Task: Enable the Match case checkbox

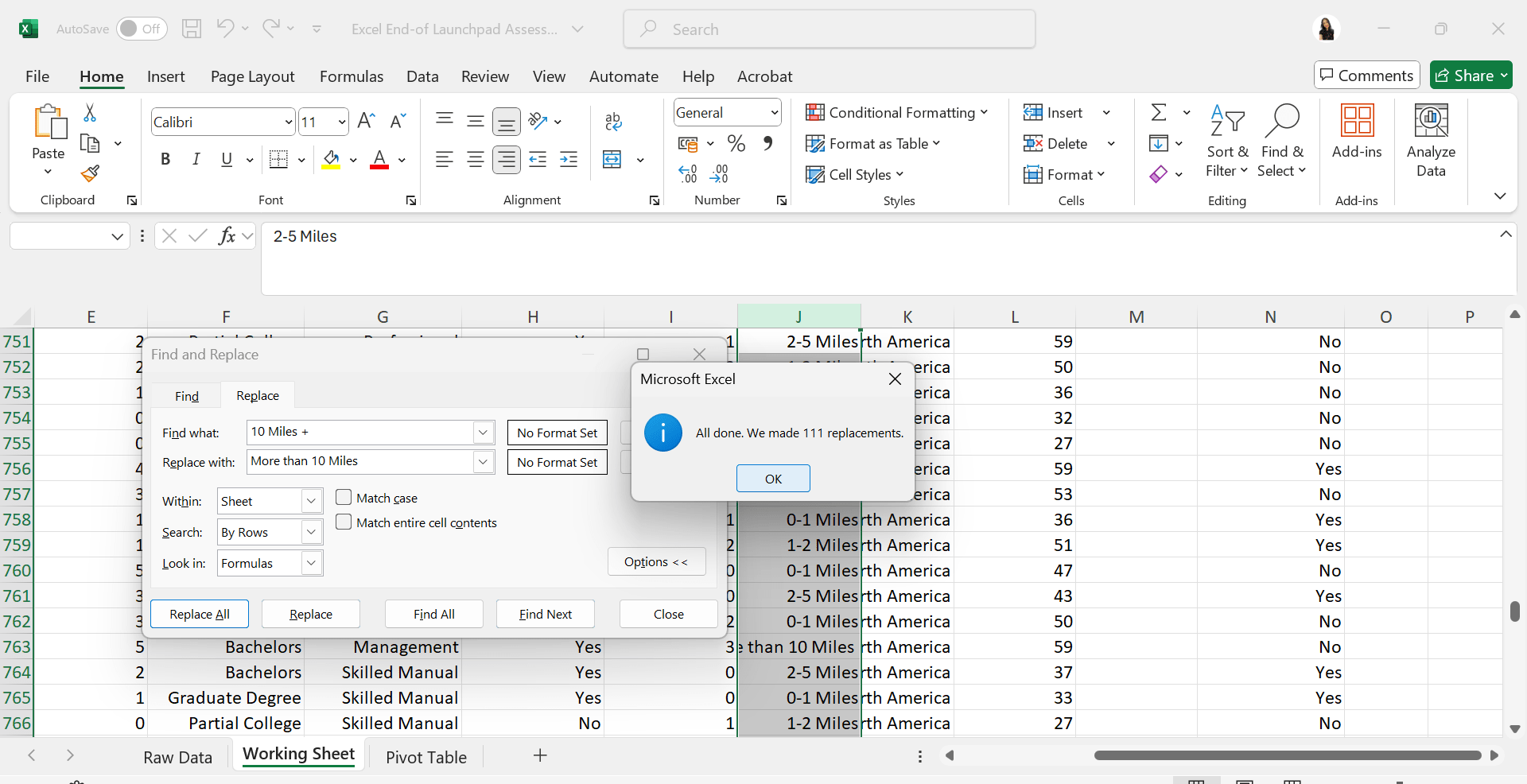Action: coord(344,498)
